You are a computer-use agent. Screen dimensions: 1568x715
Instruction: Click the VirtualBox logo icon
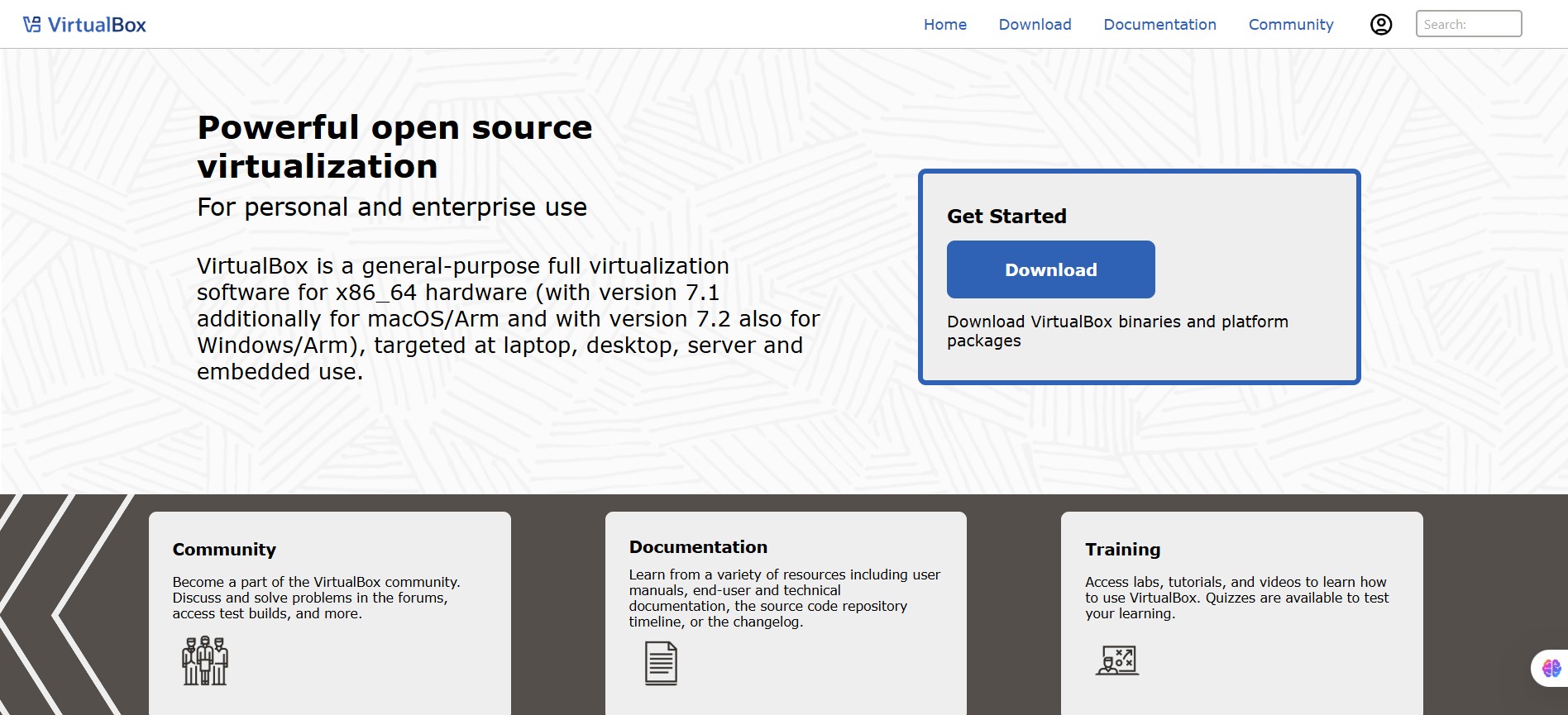(x=31, y=25)
